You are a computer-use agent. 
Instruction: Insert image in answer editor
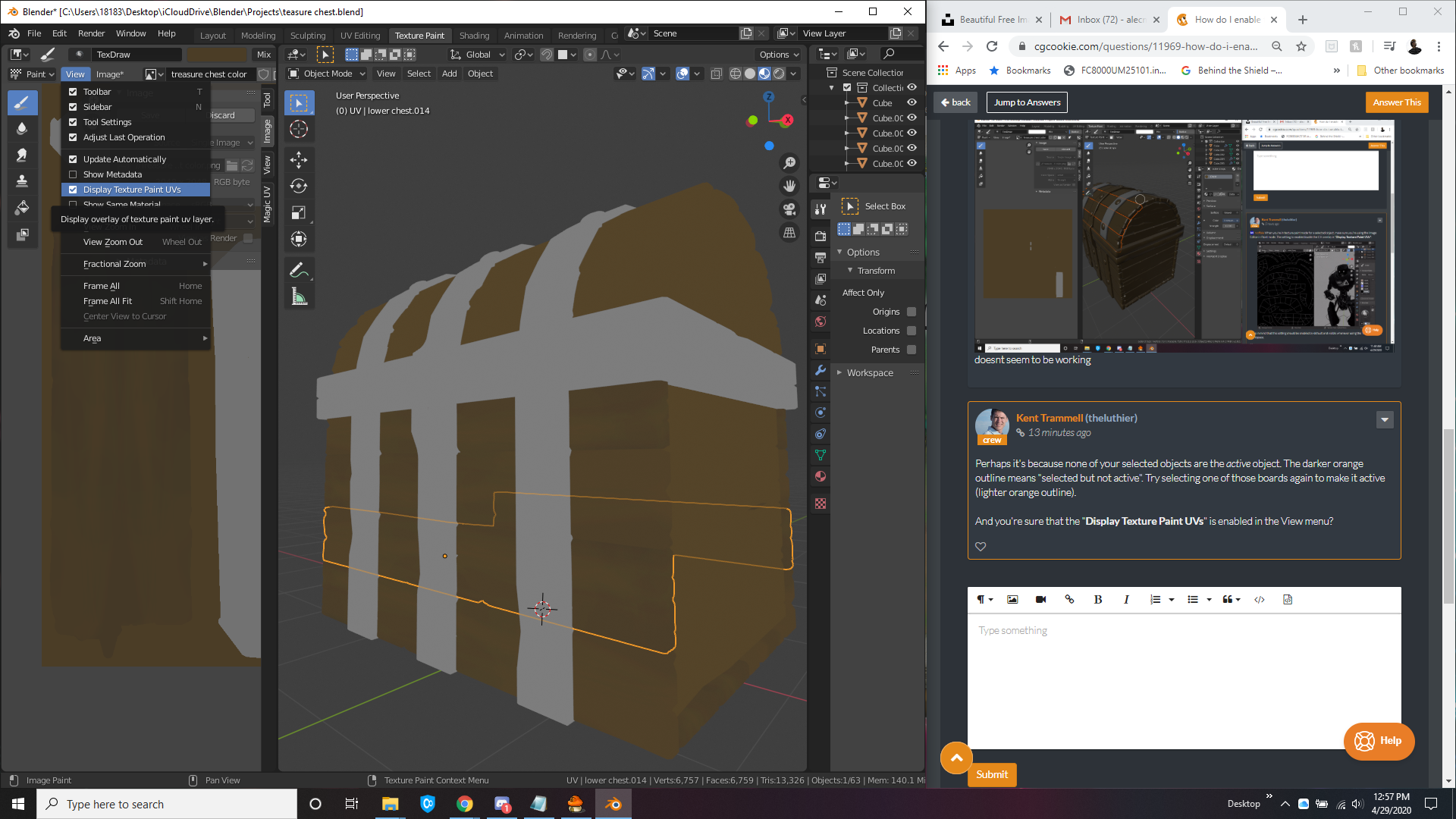pyautogui.click(x=1012, y=600)
